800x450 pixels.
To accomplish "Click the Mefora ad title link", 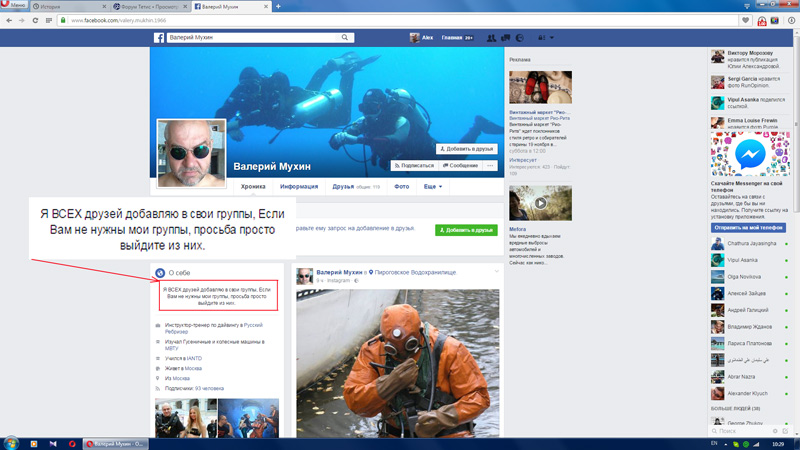I will pos(517,230).
